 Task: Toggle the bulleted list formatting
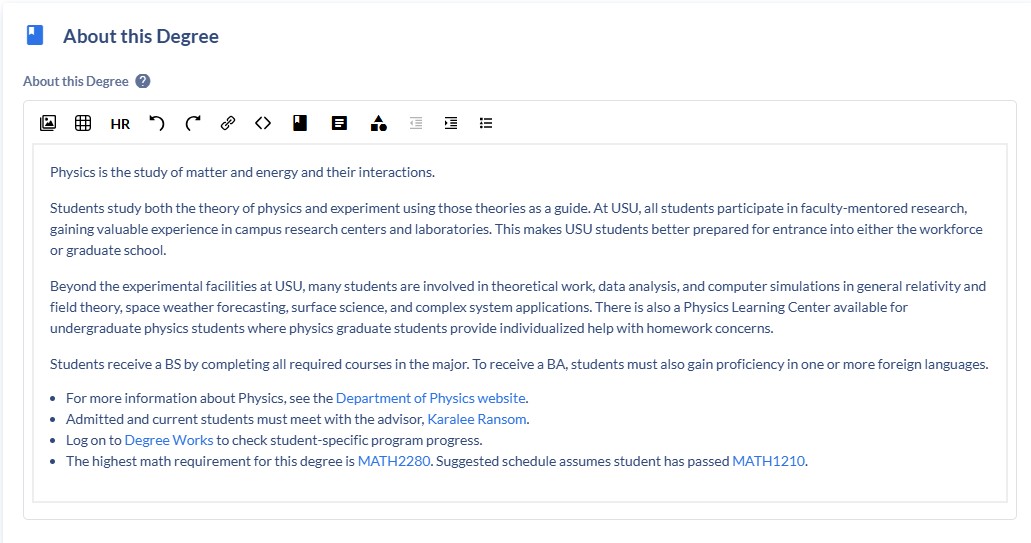pos(486,123)
